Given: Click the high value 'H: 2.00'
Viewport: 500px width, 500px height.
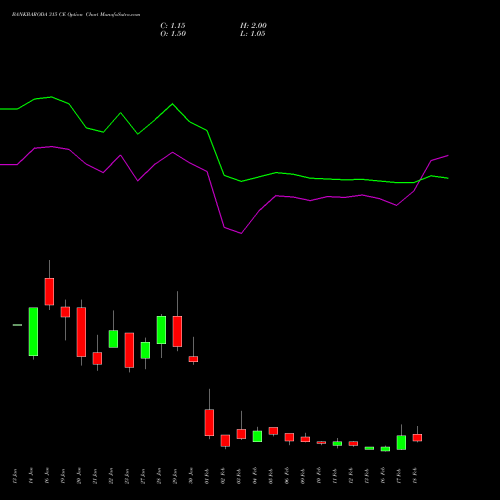Looking at the screenshot, I should [253, 26].
